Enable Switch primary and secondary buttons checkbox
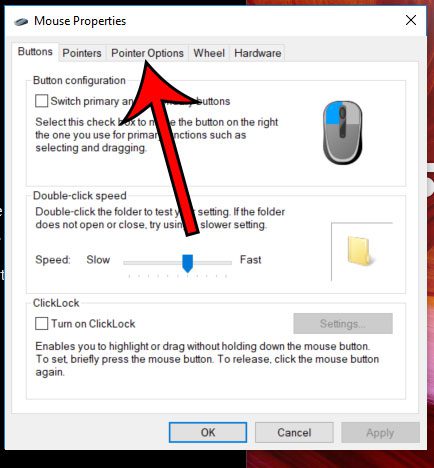The height and width of the screenshot is (468, 434). (41, 101)
